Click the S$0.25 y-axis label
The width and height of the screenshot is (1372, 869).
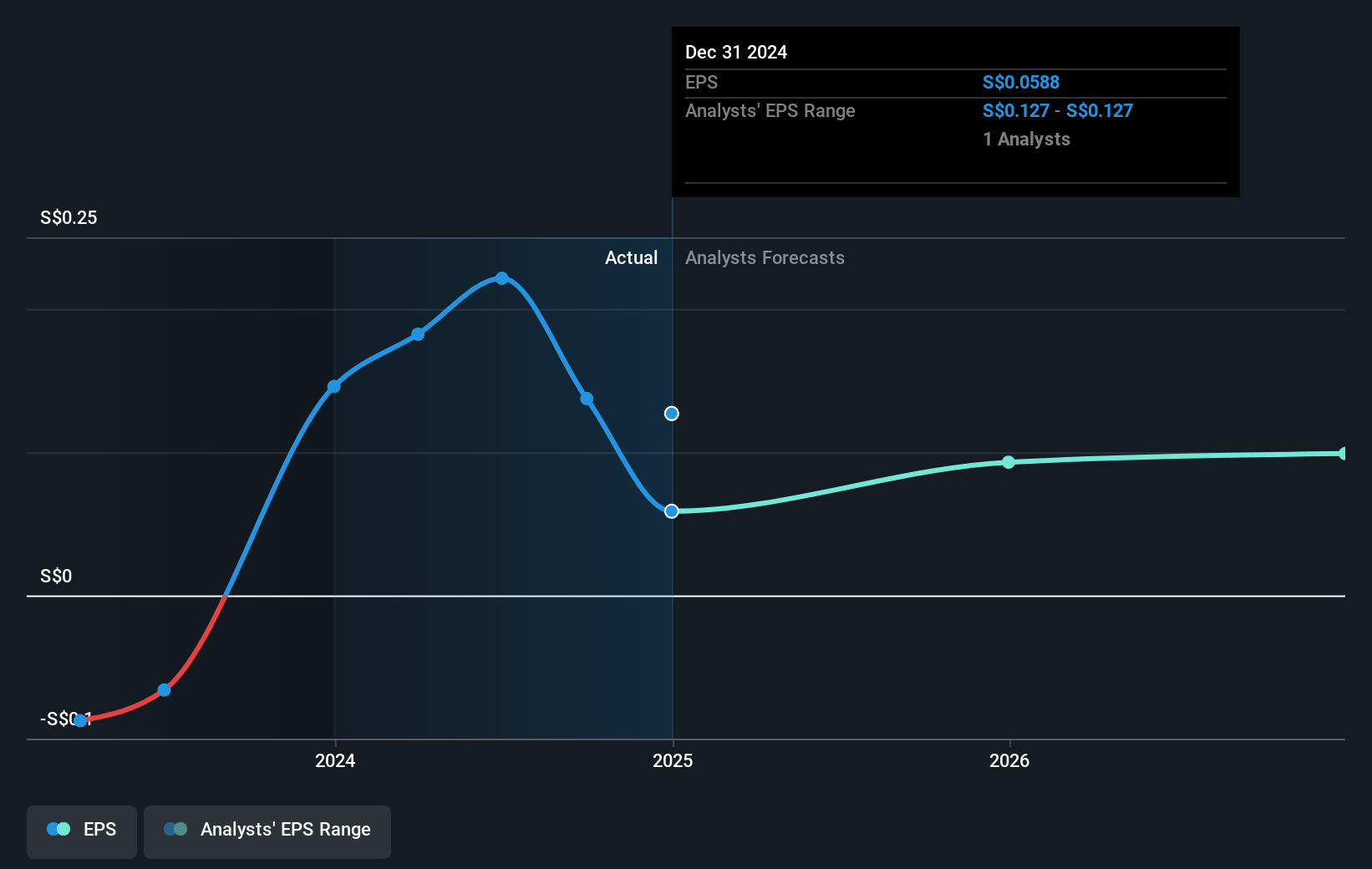coord(69,217)
